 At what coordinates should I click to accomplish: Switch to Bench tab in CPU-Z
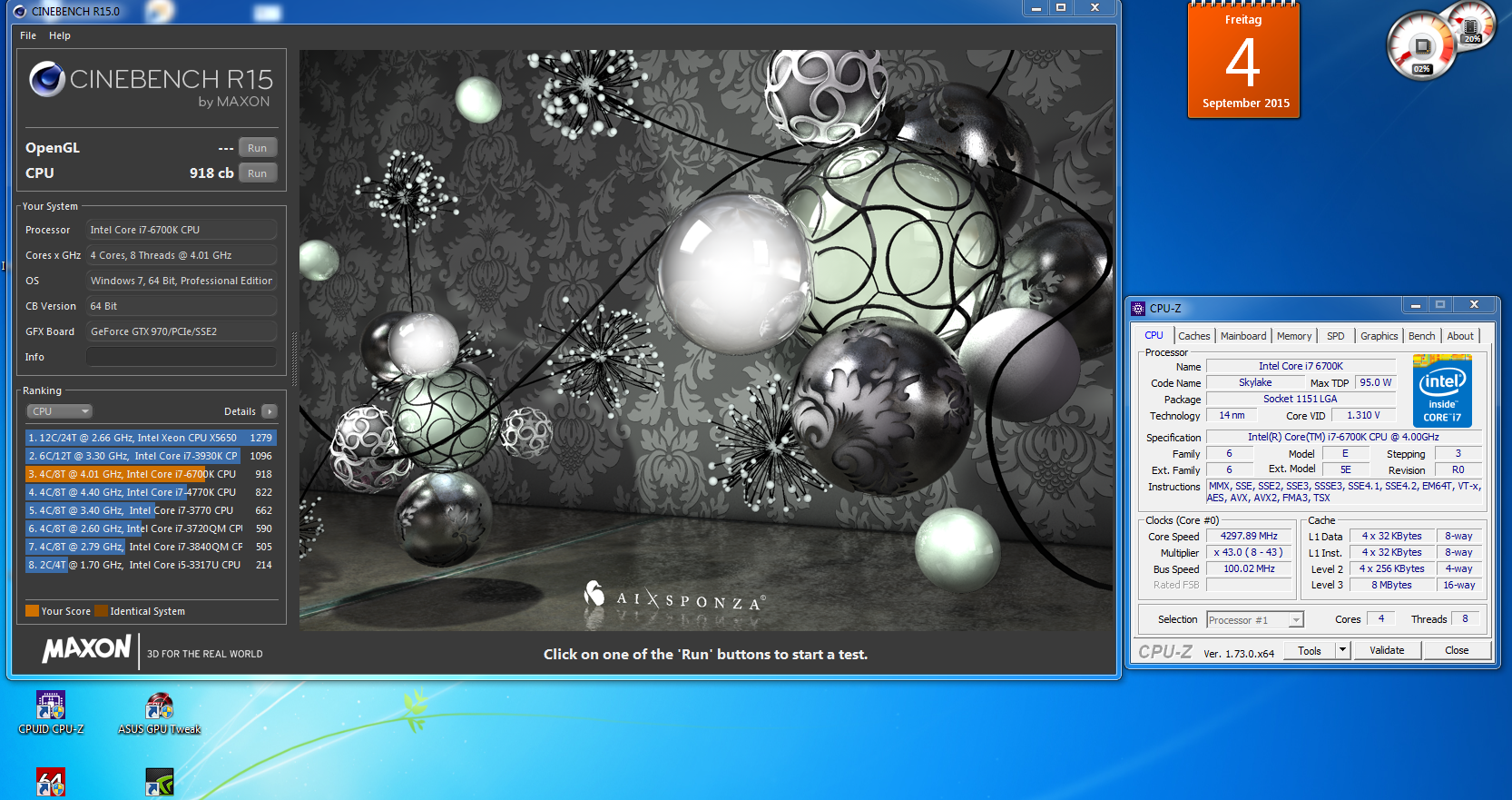tap(1421, 336)
